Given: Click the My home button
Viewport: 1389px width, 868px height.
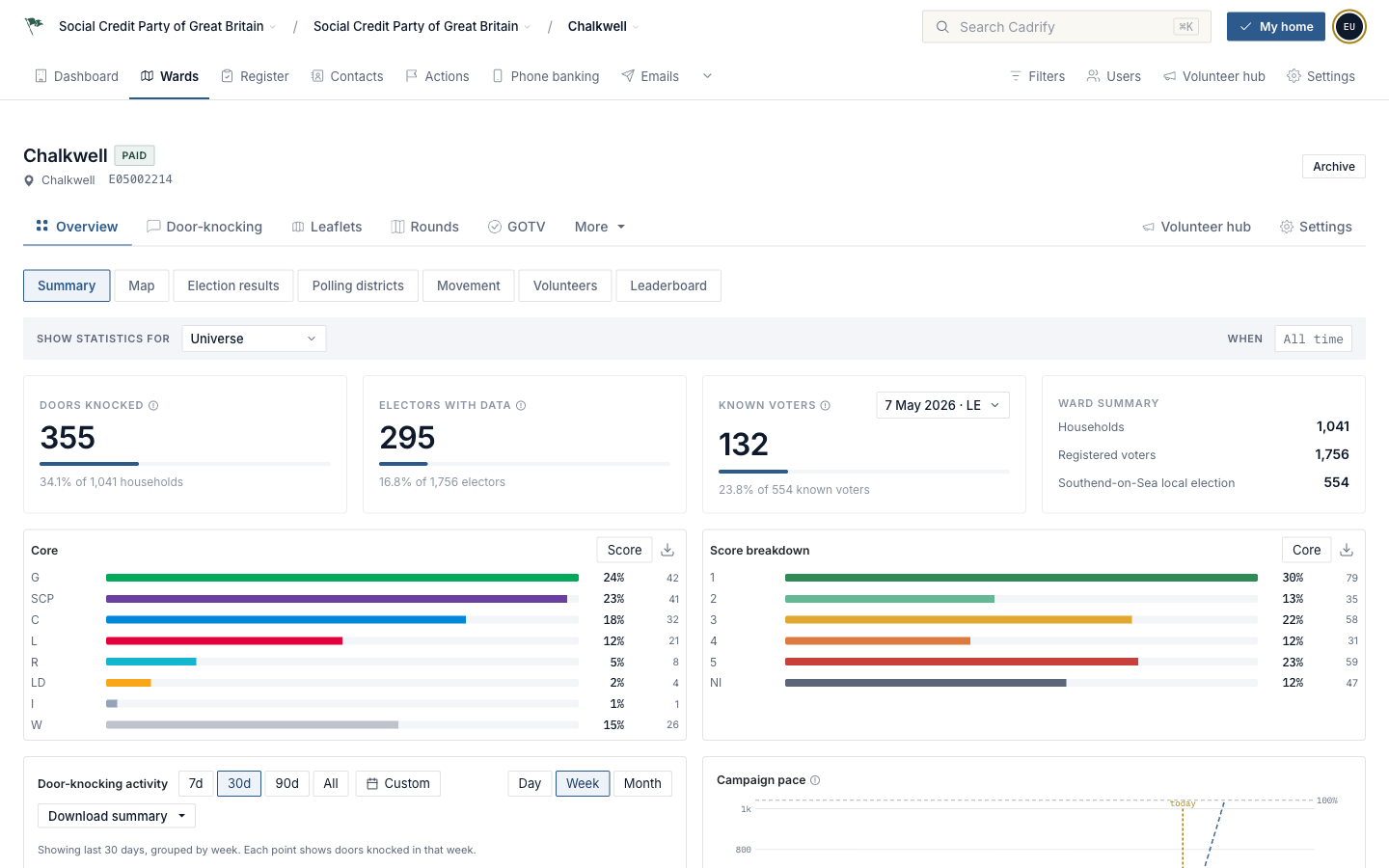Looking at the screenshot, I should click(x=1275, y=27).
